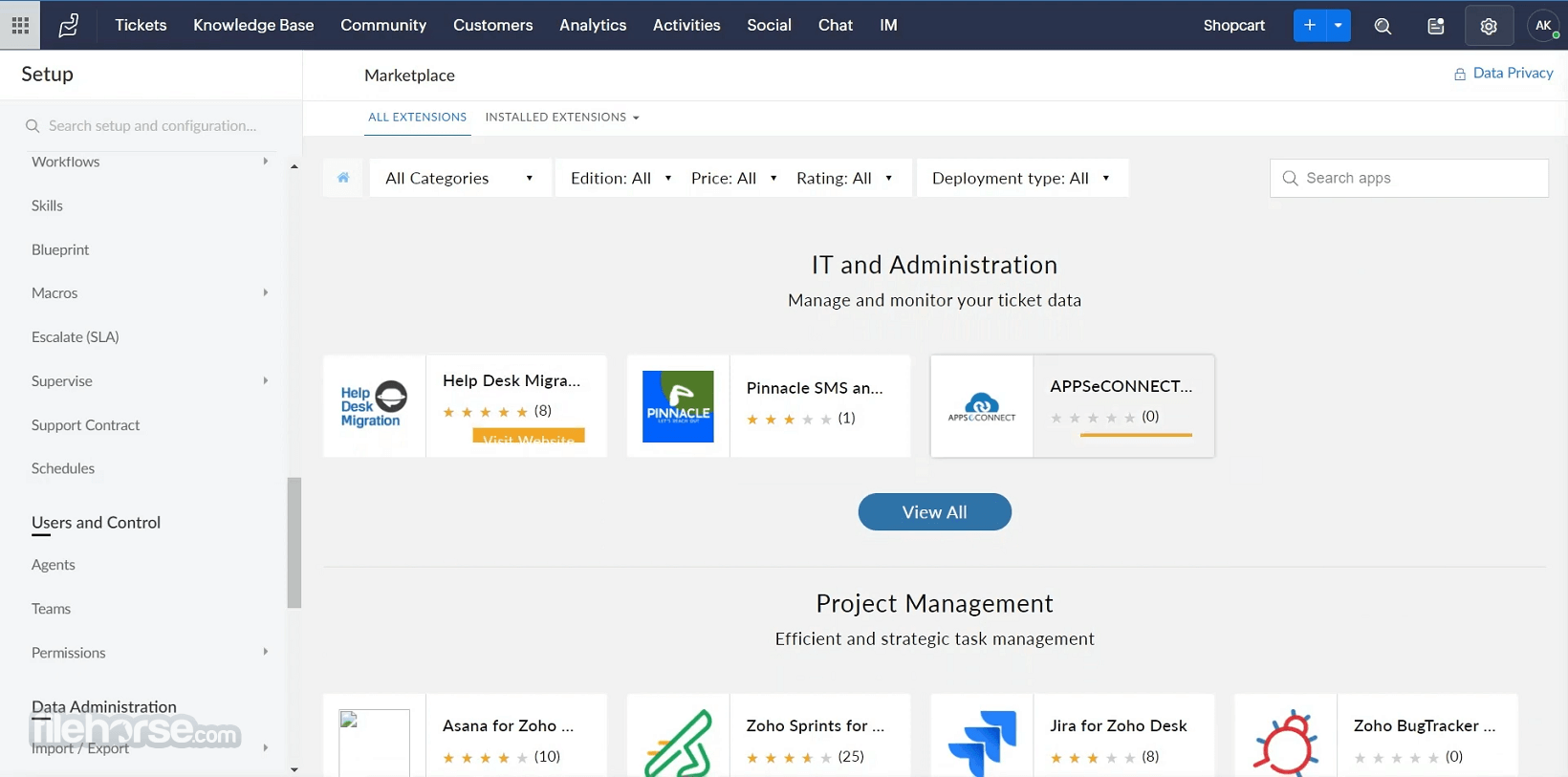
Task: Click the Search setup and configuration field
Action: click(151, 126)
